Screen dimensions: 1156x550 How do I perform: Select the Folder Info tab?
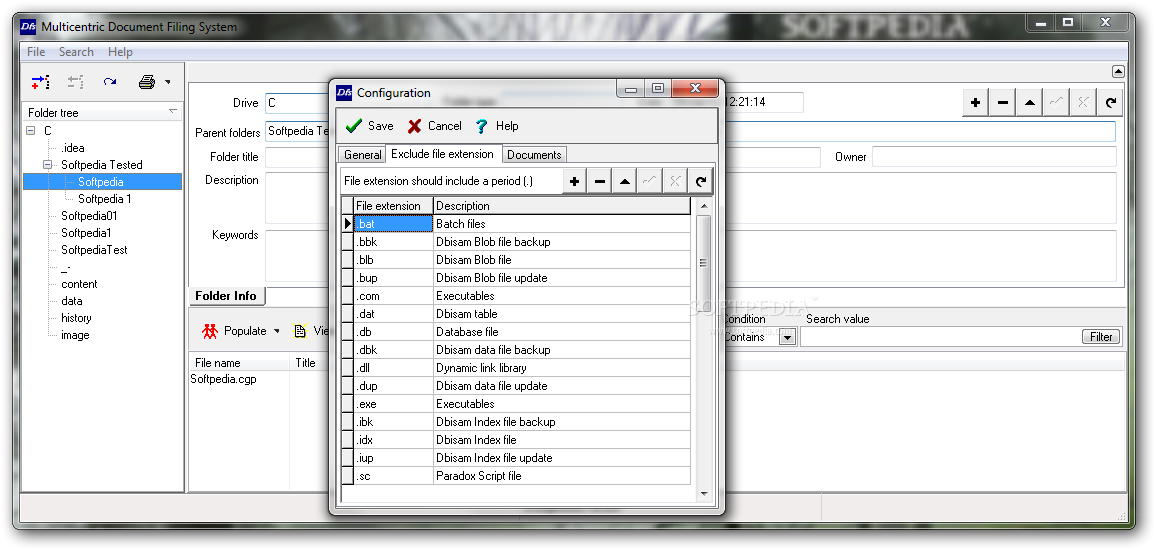[x=226, y=296]
